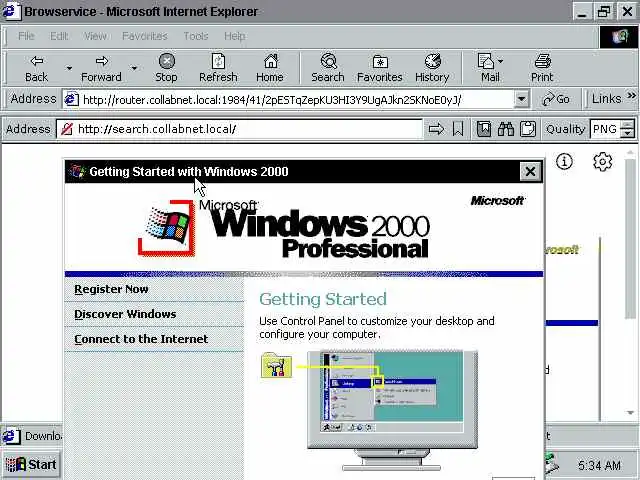Open the Favorites pane
This screenshot has height=480, width=640.
tap(380, 68)
